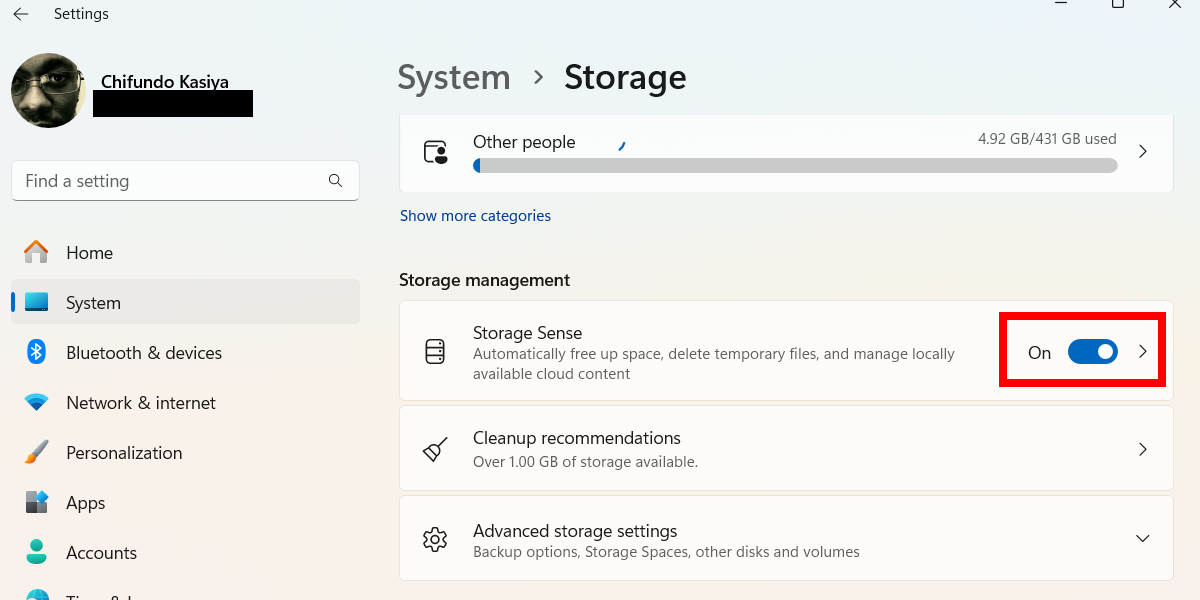Click Show more categories link
Screen dimensions: 1200x600
[475, 216]
